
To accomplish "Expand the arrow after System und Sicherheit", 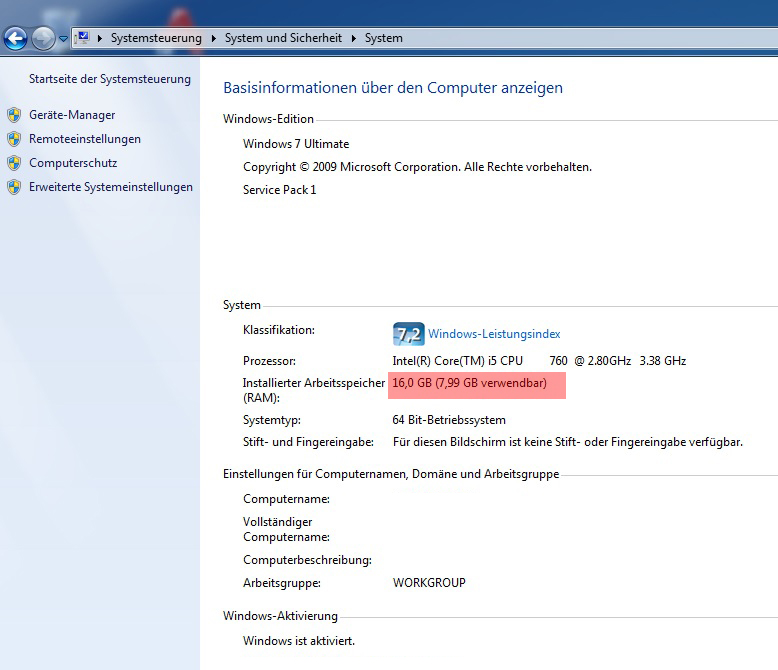I will coord(354,38).
